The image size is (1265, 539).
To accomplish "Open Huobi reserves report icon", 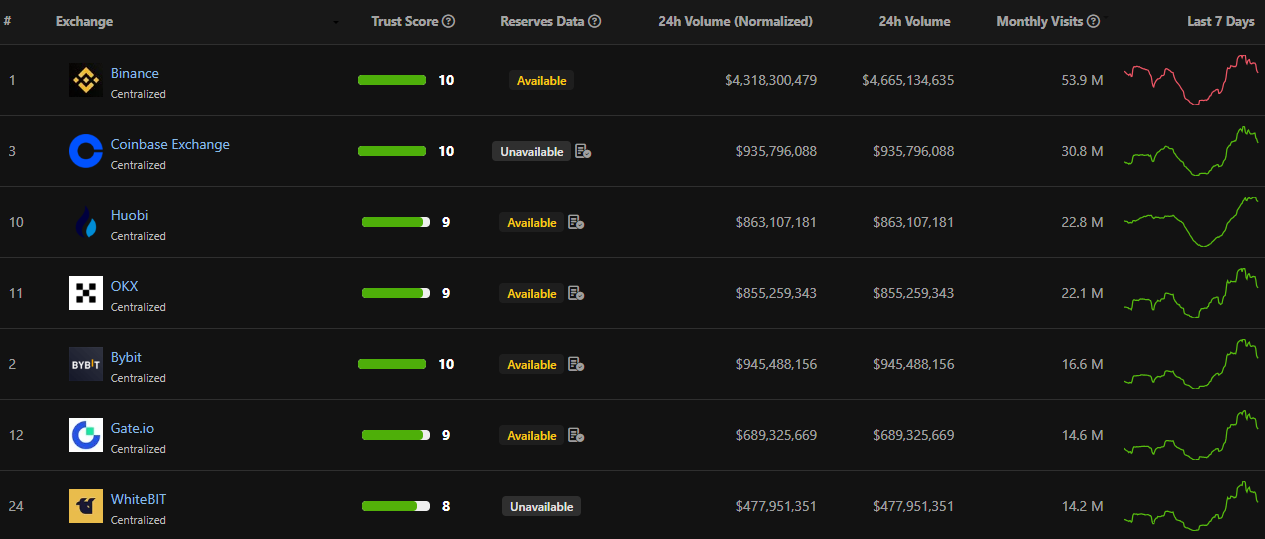I will click(576, 222).
